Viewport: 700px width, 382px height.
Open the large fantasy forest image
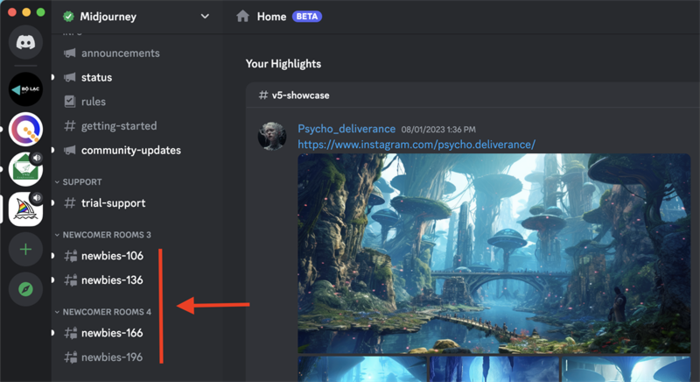494,253
